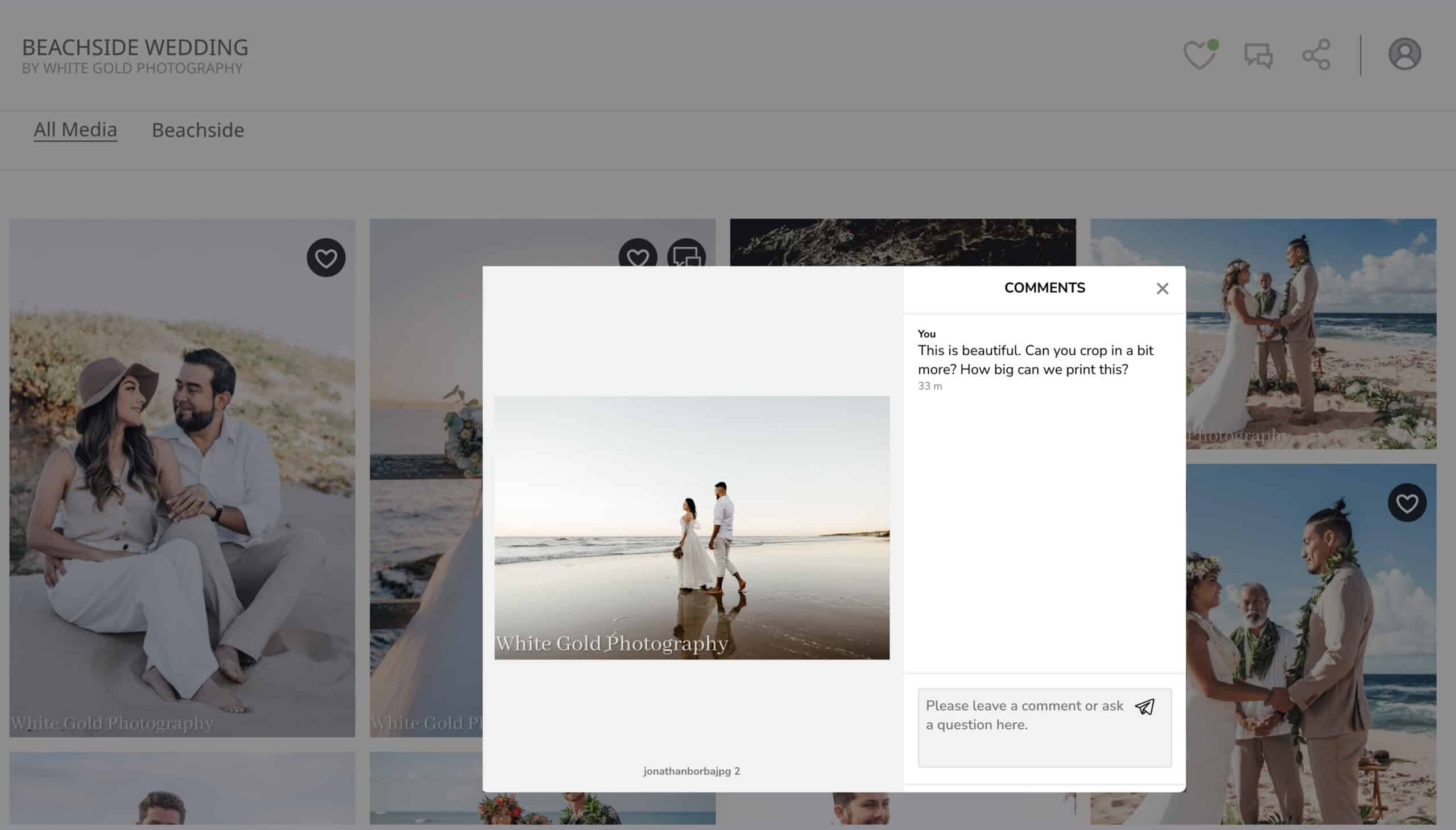1456x830 pixels.
Task: Click the BEACHSIDE WEDDING gallery title
Action: 135,47
